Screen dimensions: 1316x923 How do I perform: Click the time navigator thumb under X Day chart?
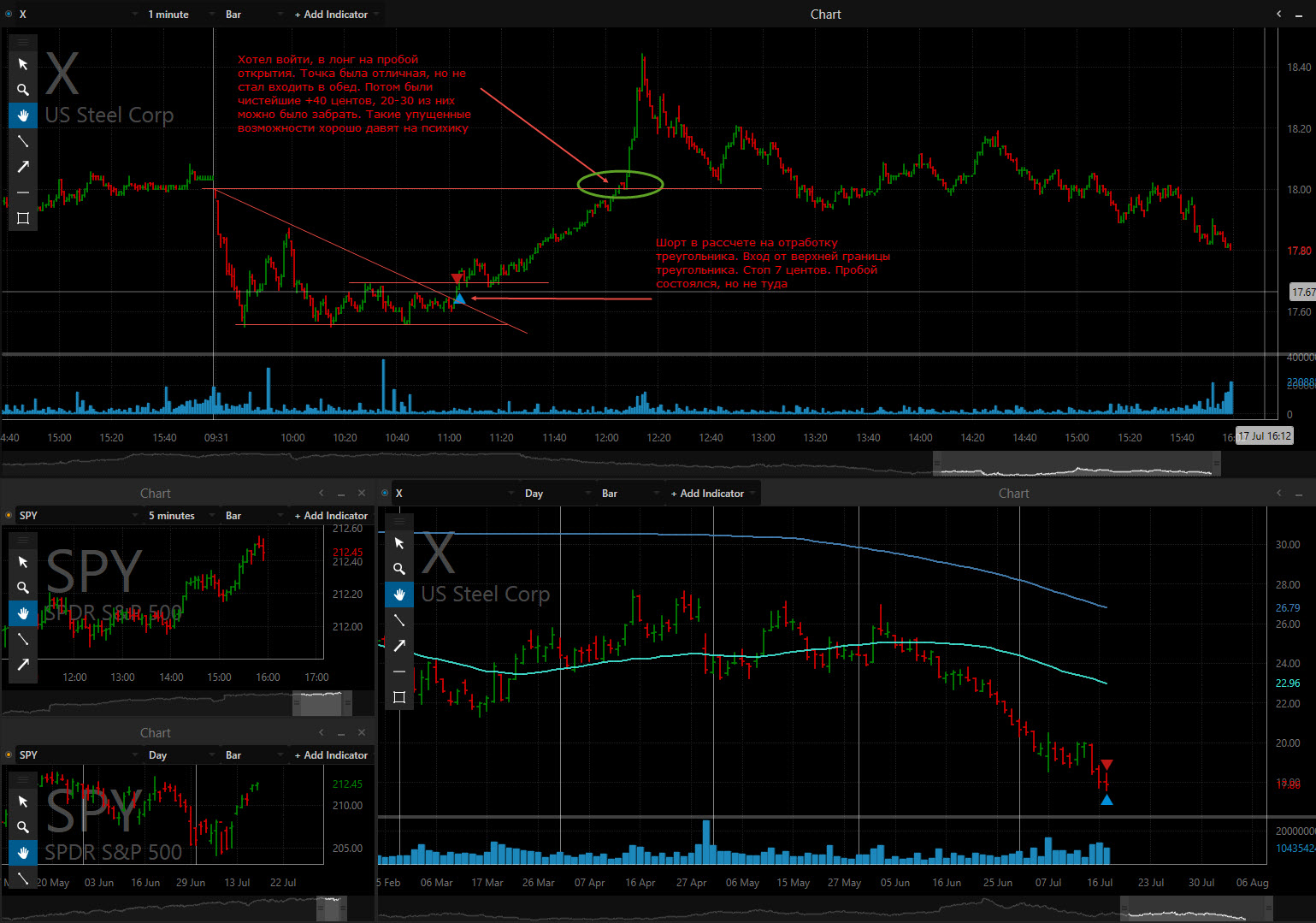click(x=1196, y=908)
